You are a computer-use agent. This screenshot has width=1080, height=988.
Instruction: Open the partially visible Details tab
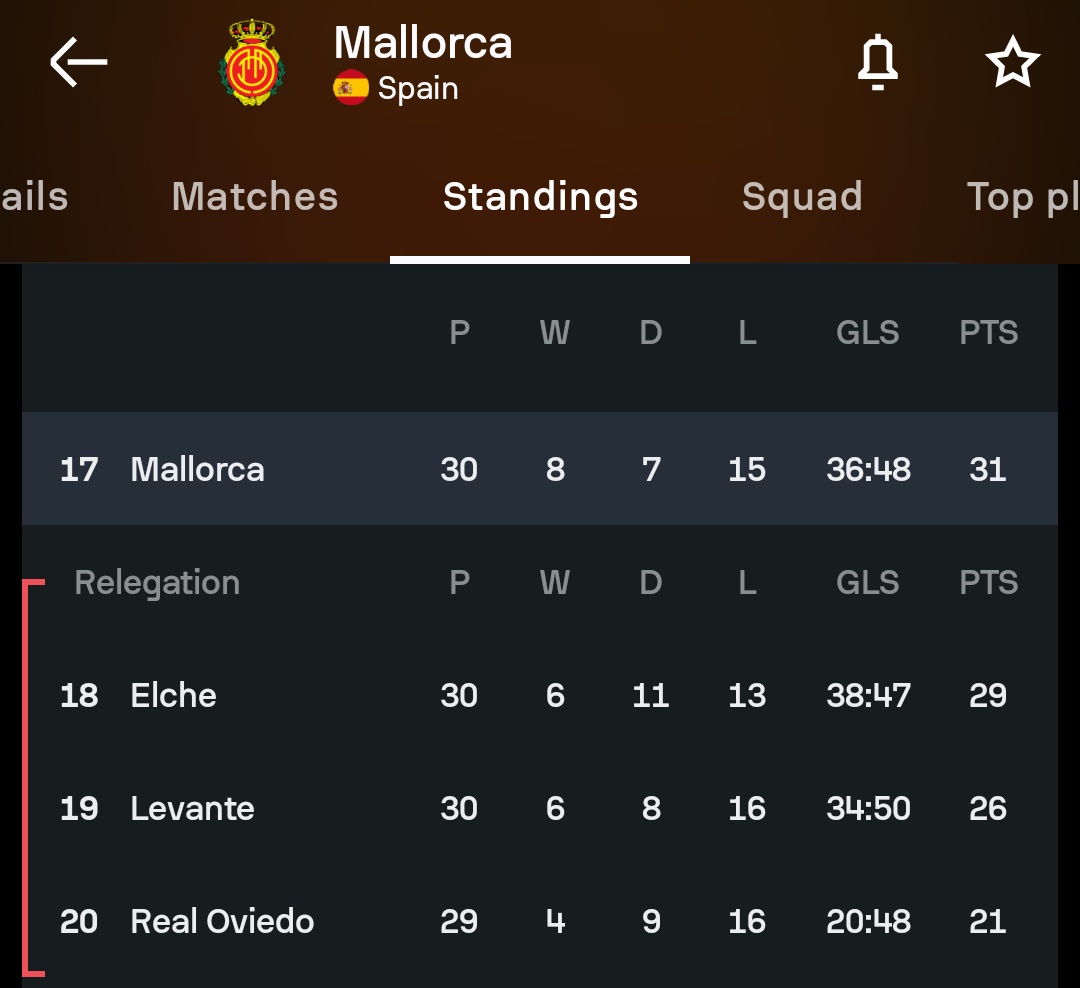pos(34,197)
